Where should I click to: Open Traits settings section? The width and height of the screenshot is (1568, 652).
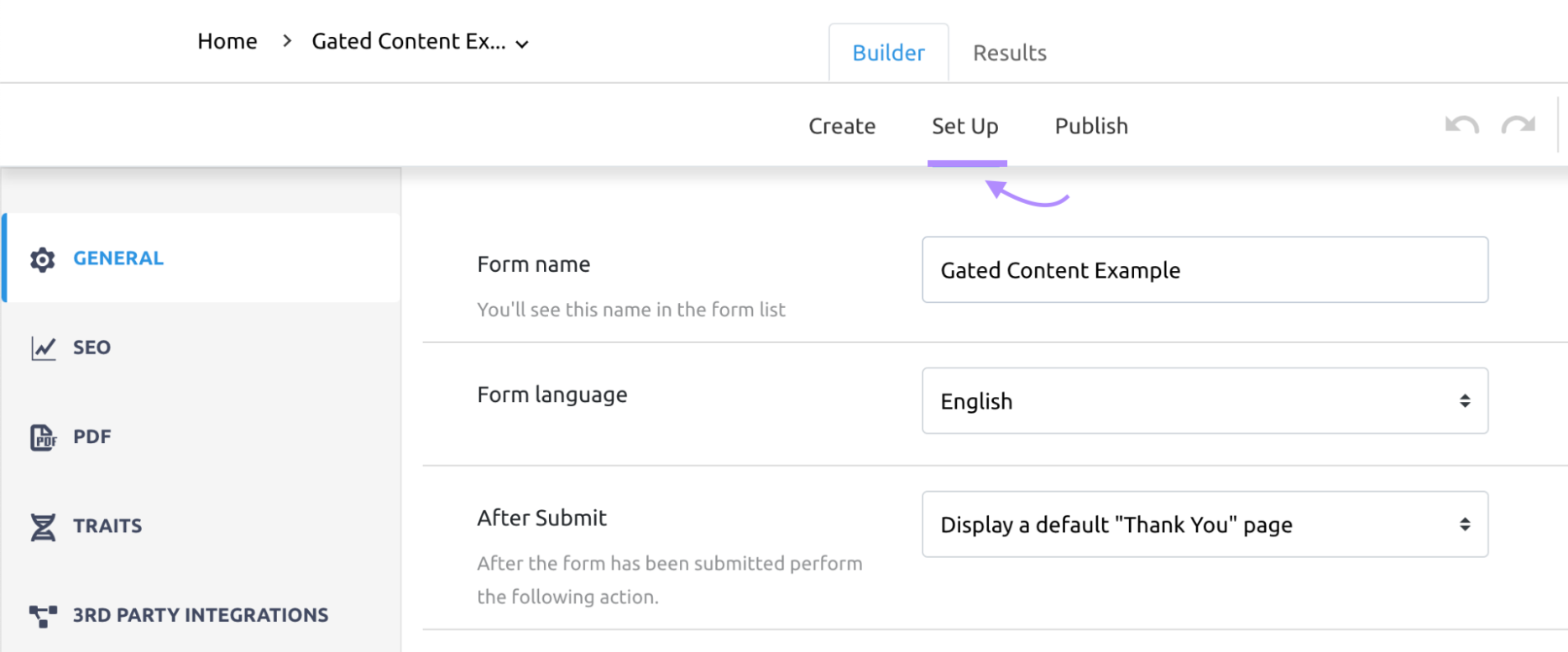pos(107,526)
